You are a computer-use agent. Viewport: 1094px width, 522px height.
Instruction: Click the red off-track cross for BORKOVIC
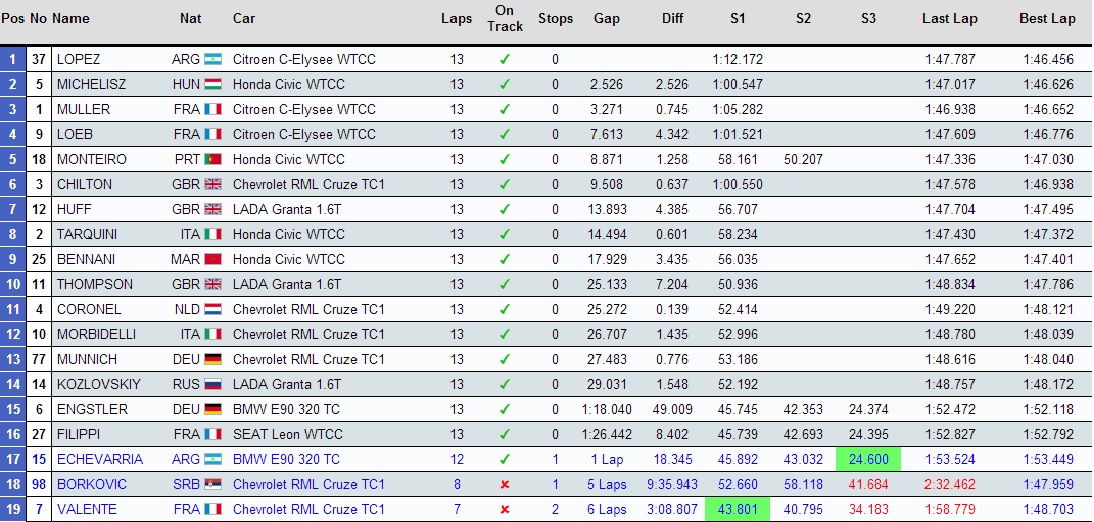[x=505, y=485]
